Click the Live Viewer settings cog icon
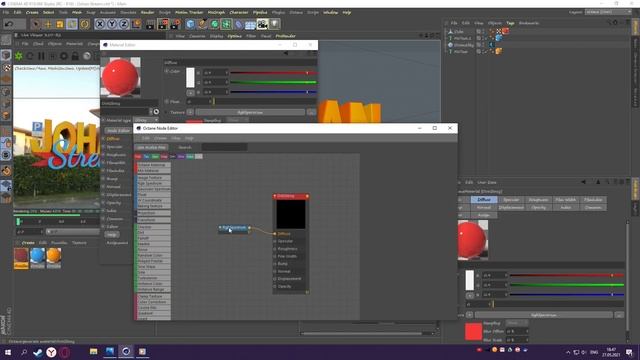 coord(64,56)
